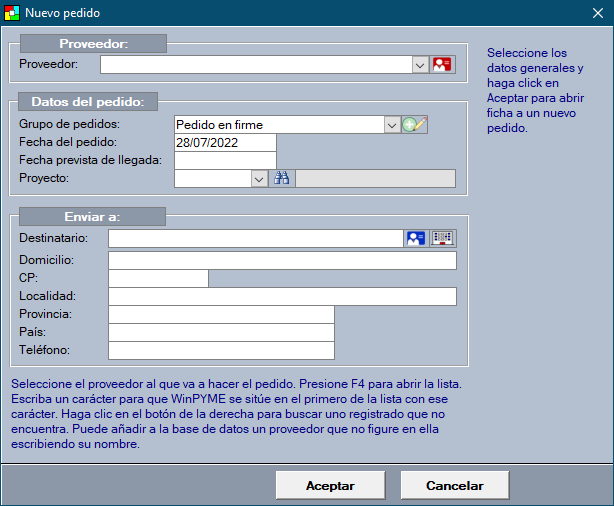The image size is (614, 506).
Task: Click the binoculars project search icon
Action: pyautogui.click(x=282, y=179)
